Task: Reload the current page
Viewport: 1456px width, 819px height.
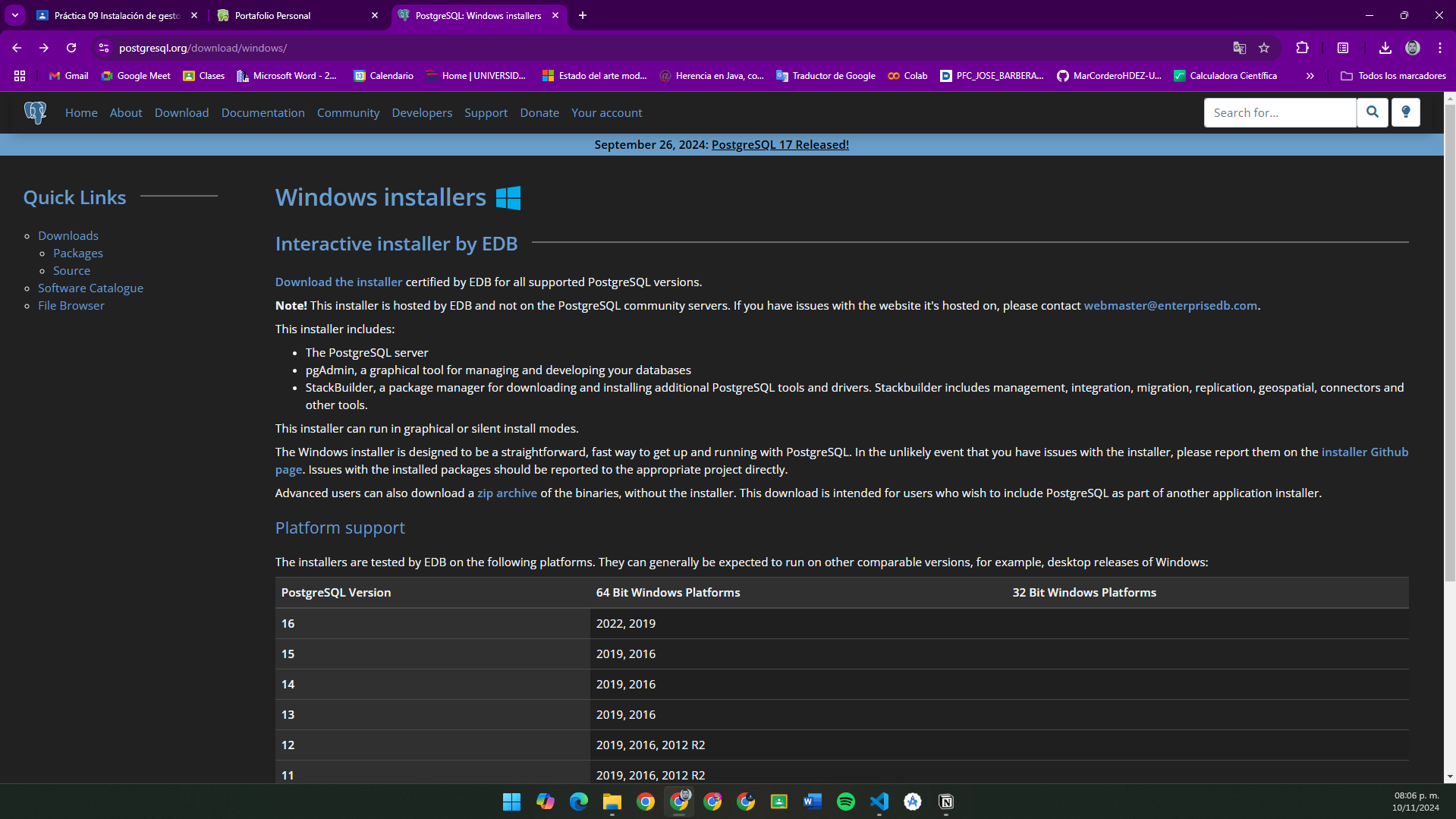Action: [x=71, y=48]
